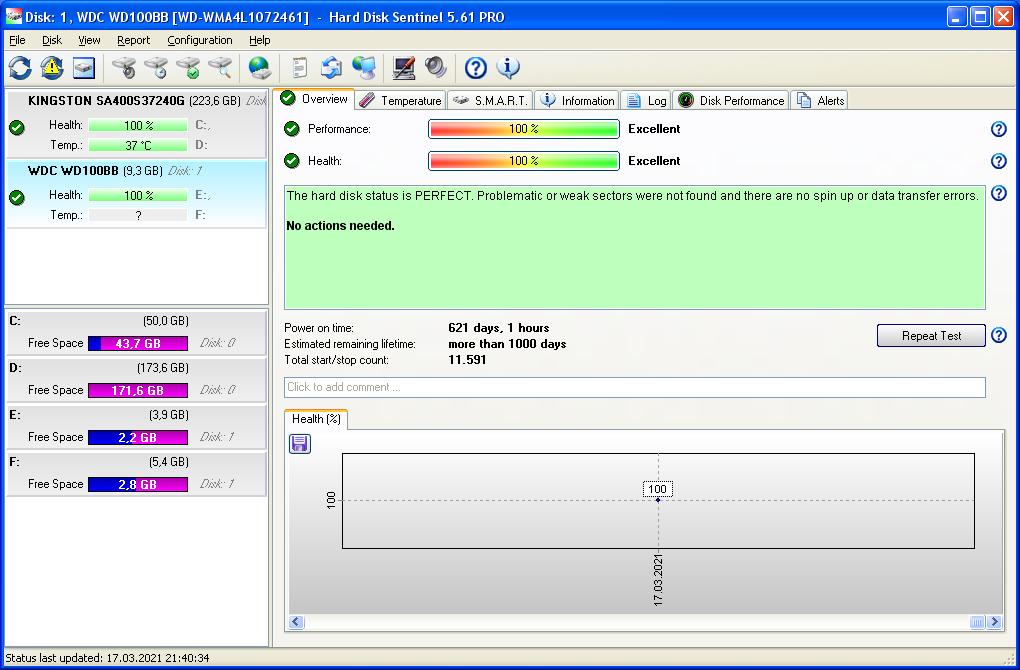Click the WDC disk unknown temperature '?' field

138,215
